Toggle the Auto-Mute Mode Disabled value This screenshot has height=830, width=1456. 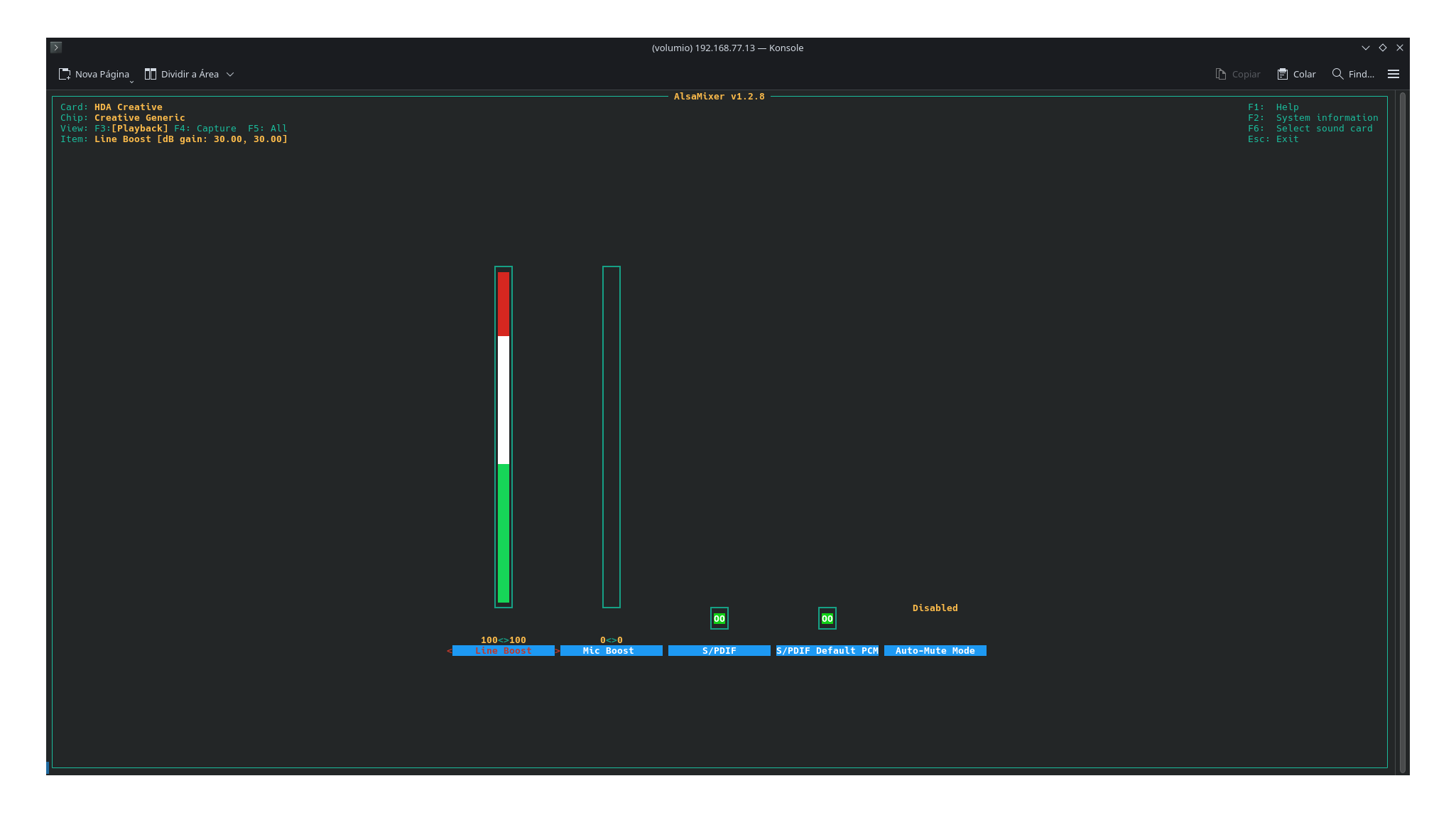coord(935,608)
